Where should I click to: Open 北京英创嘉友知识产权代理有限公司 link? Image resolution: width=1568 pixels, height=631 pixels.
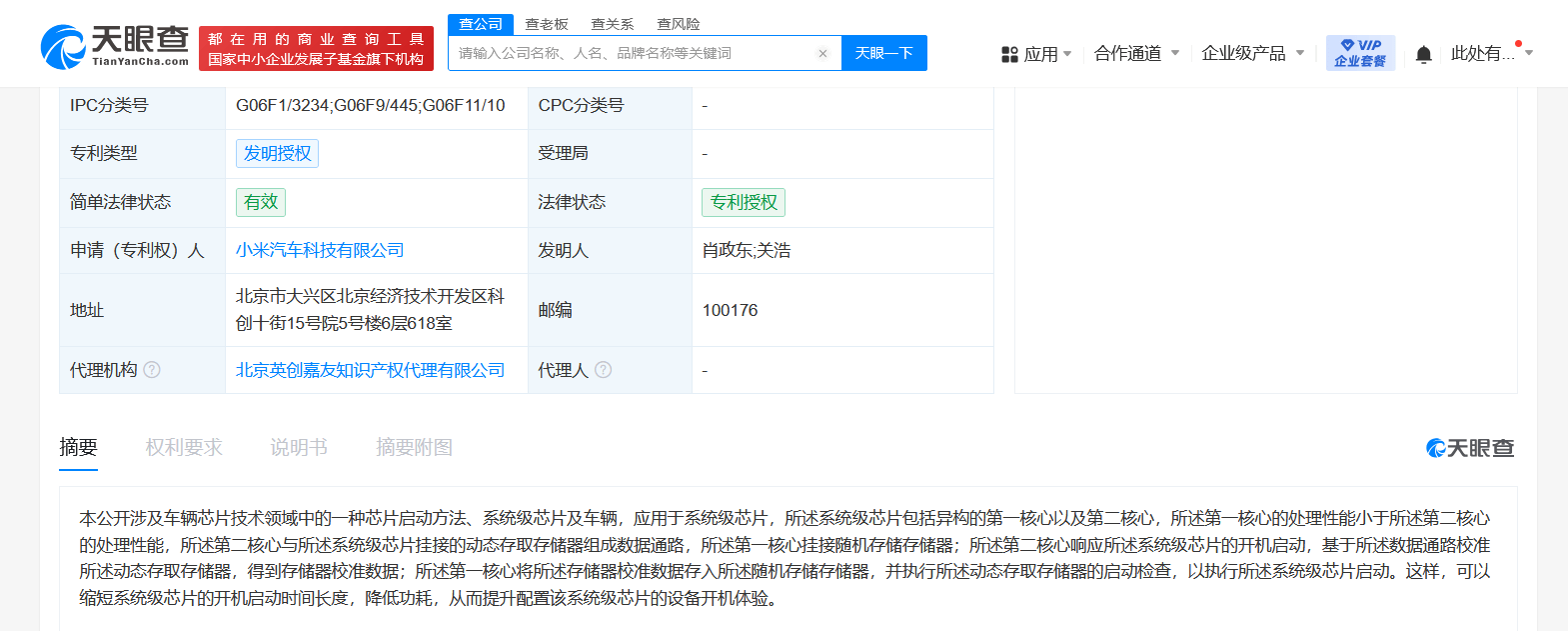[x=370, y=370]
